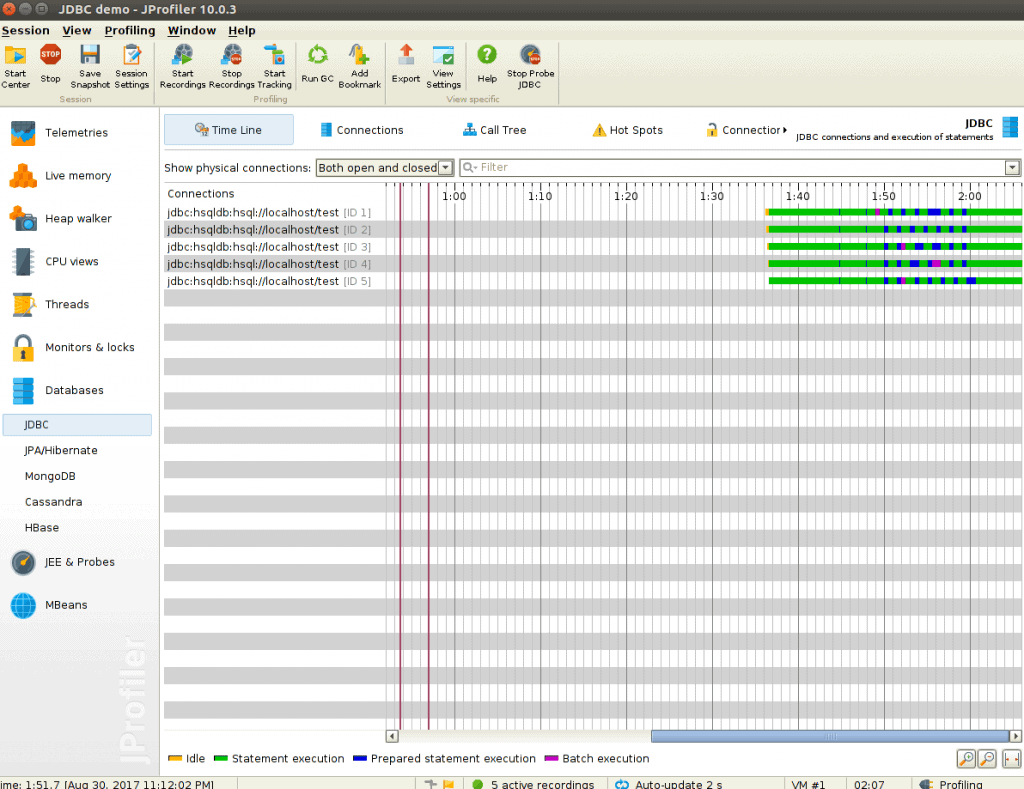Click the Prepared statement execution blue swatch
Screen dimensions: 1024x789
[x=360, y=758]
